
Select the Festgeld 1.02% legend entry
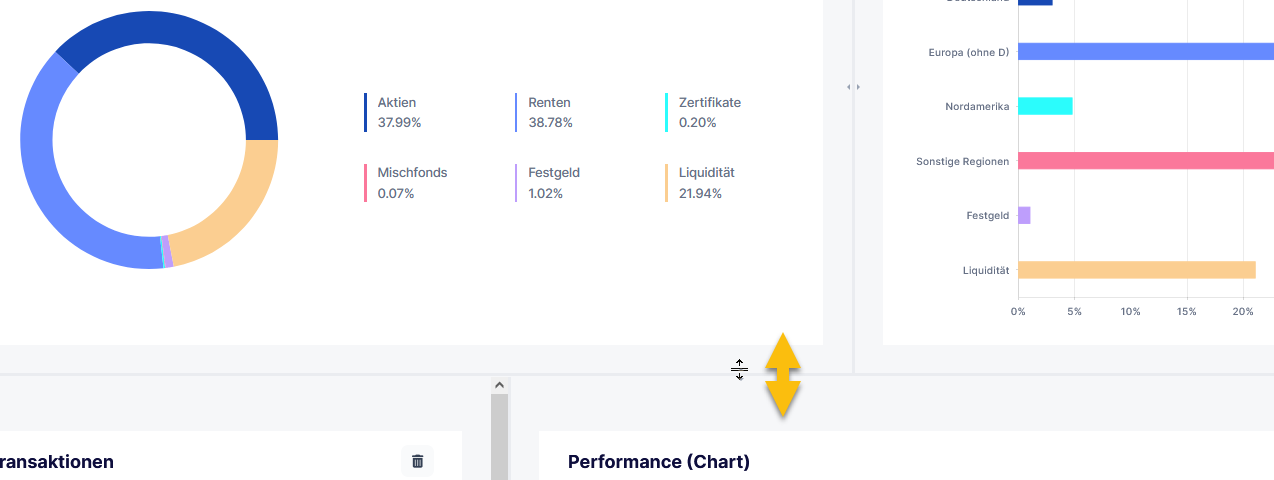(553, 182)
